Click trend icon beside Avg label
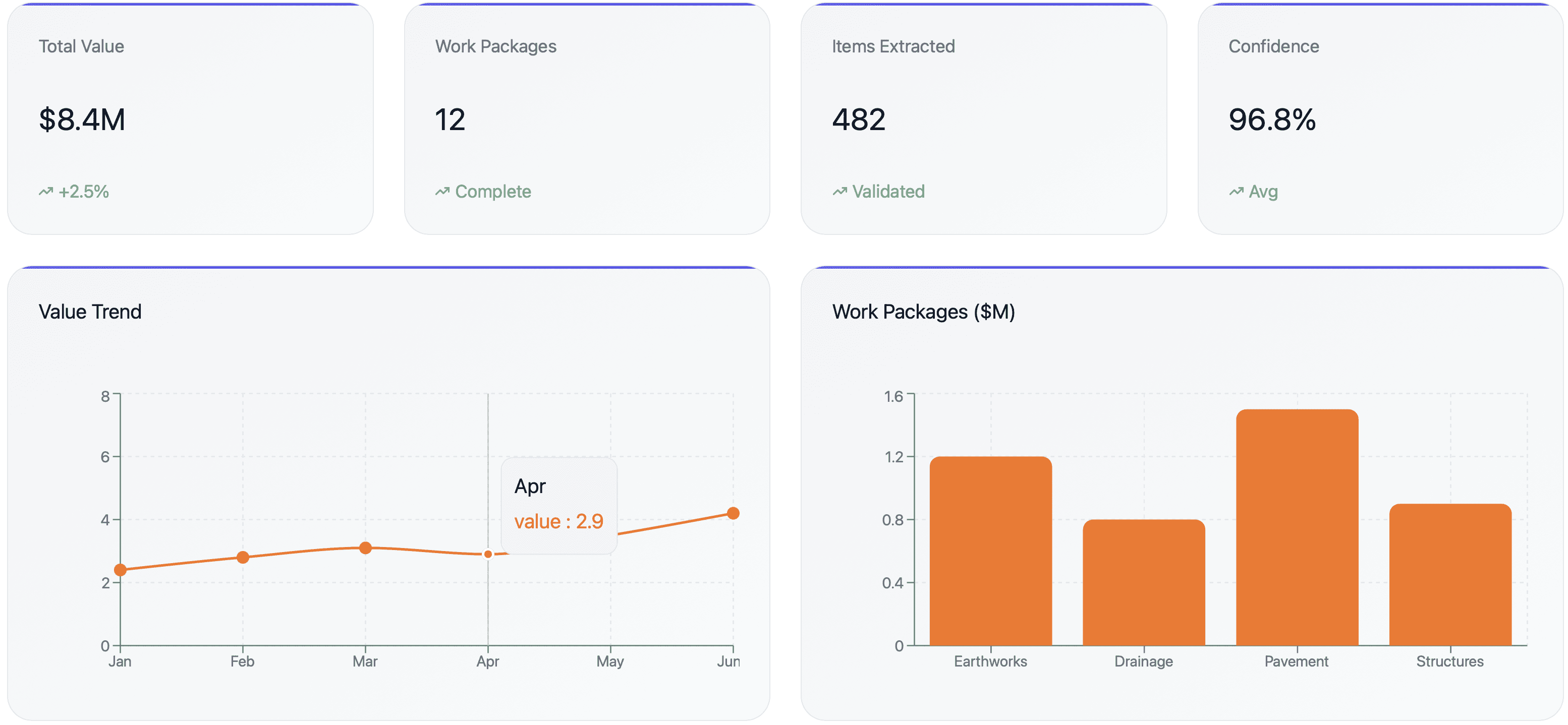The image size is (1568, 725). (1236, 192)
